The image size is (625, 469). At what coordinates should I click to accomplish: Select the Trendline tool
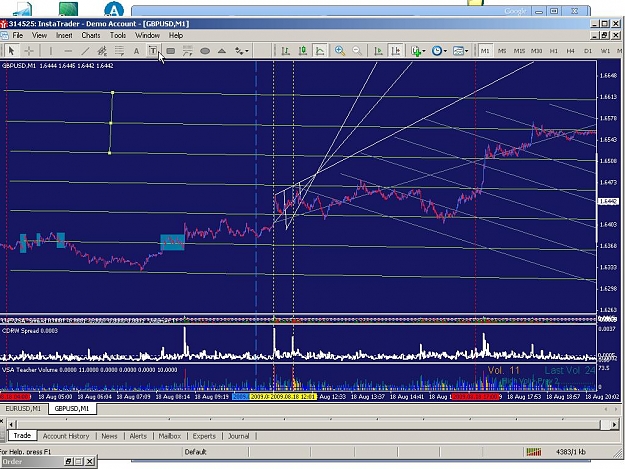coord(85,51)
